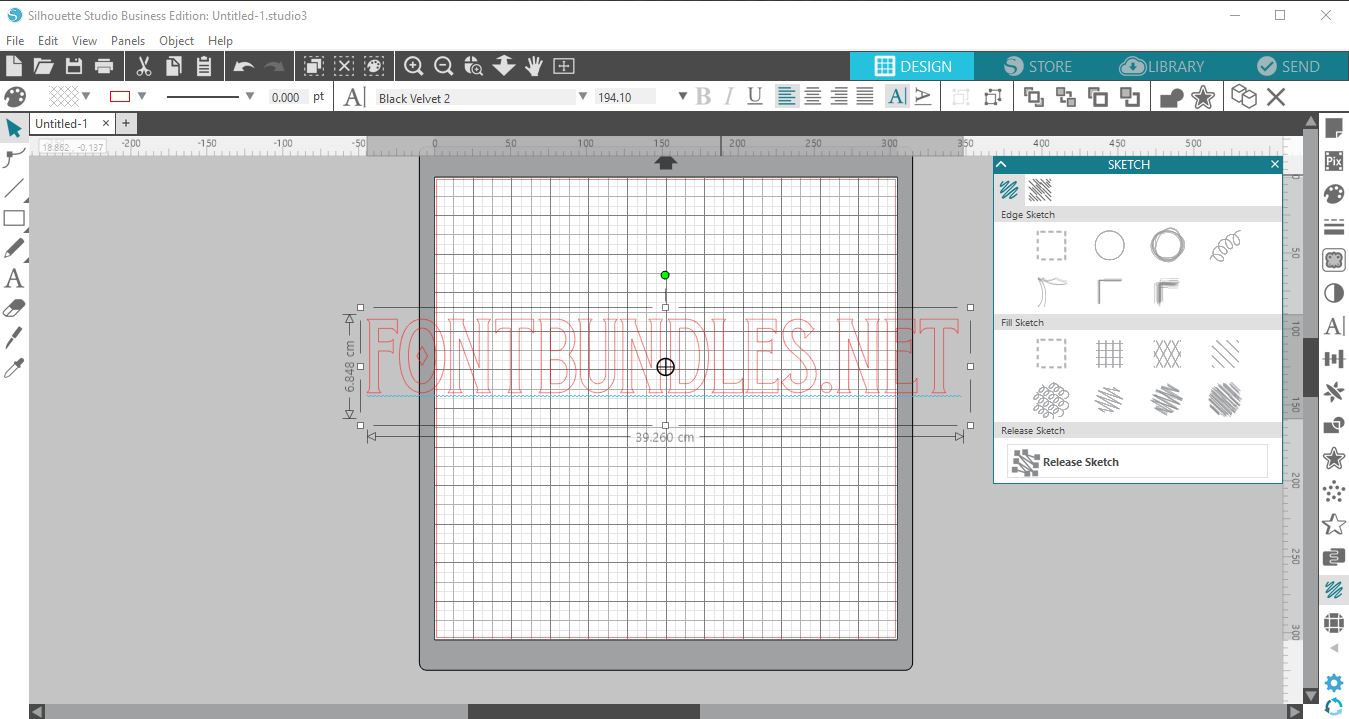
Task: Select curly loops fill sketch
Action: [x=1051, y=400]
